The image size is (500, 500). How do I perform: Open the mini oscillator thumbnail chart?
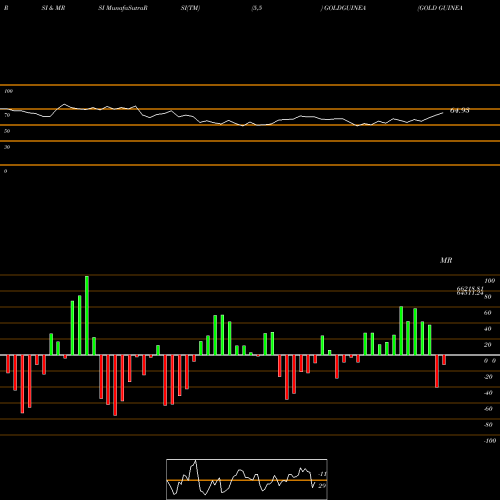(247, 479)
